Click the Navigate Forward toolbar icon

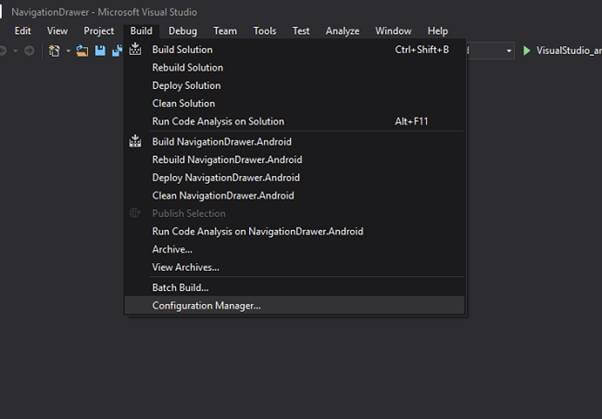click(29, 51)
